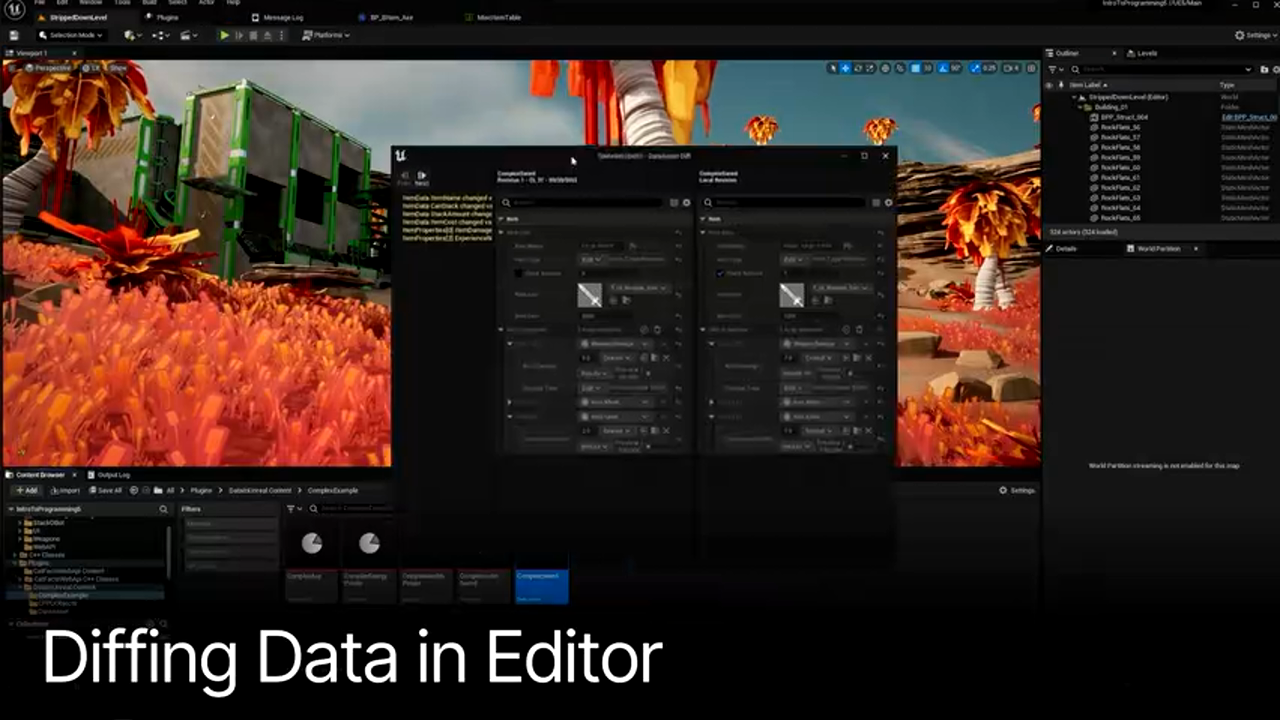Toggle checked checkbox in Local Revision pane
This screenshot has width=1280, height=720.
[721, 273]
